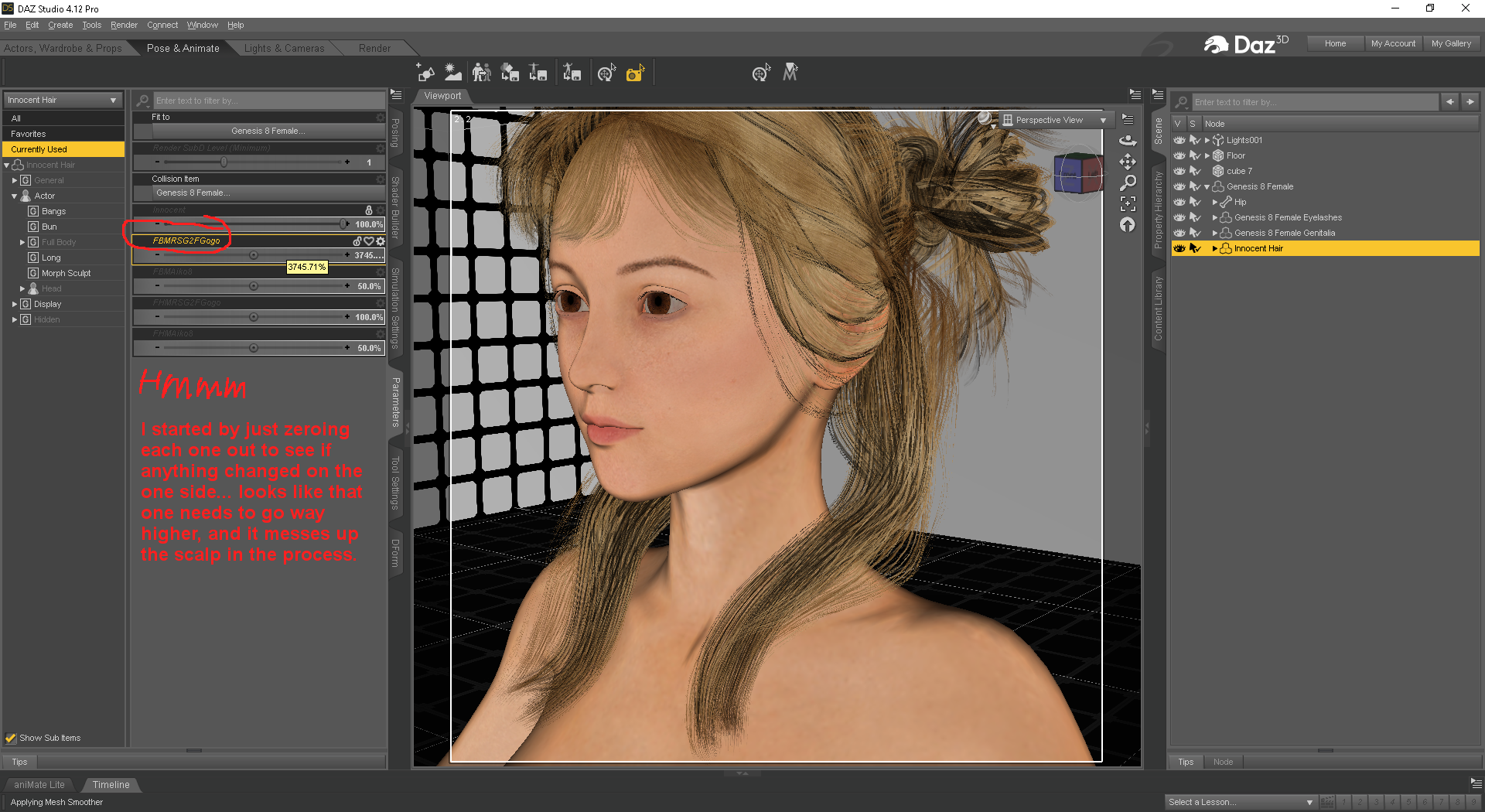Uncheck Show Sub Items checkbox

coord(11,738)
